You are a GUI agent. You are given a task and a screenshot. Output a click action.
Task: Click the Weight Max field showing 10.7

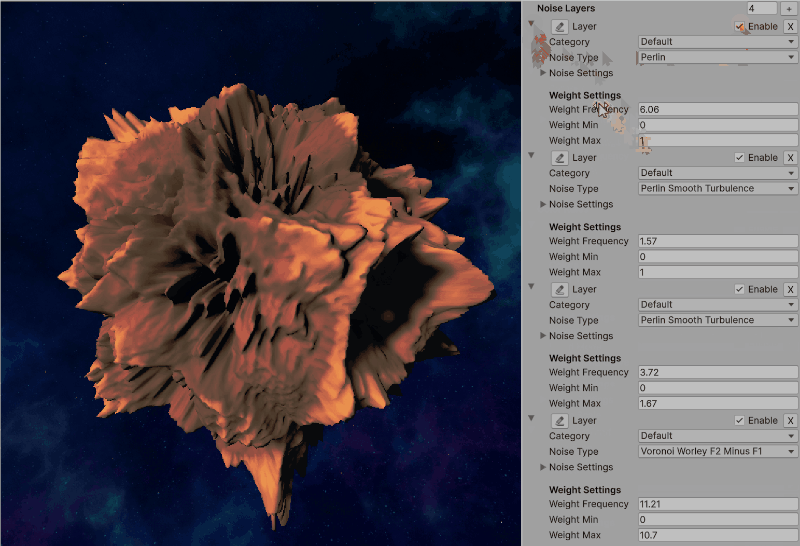pos(717,535)
